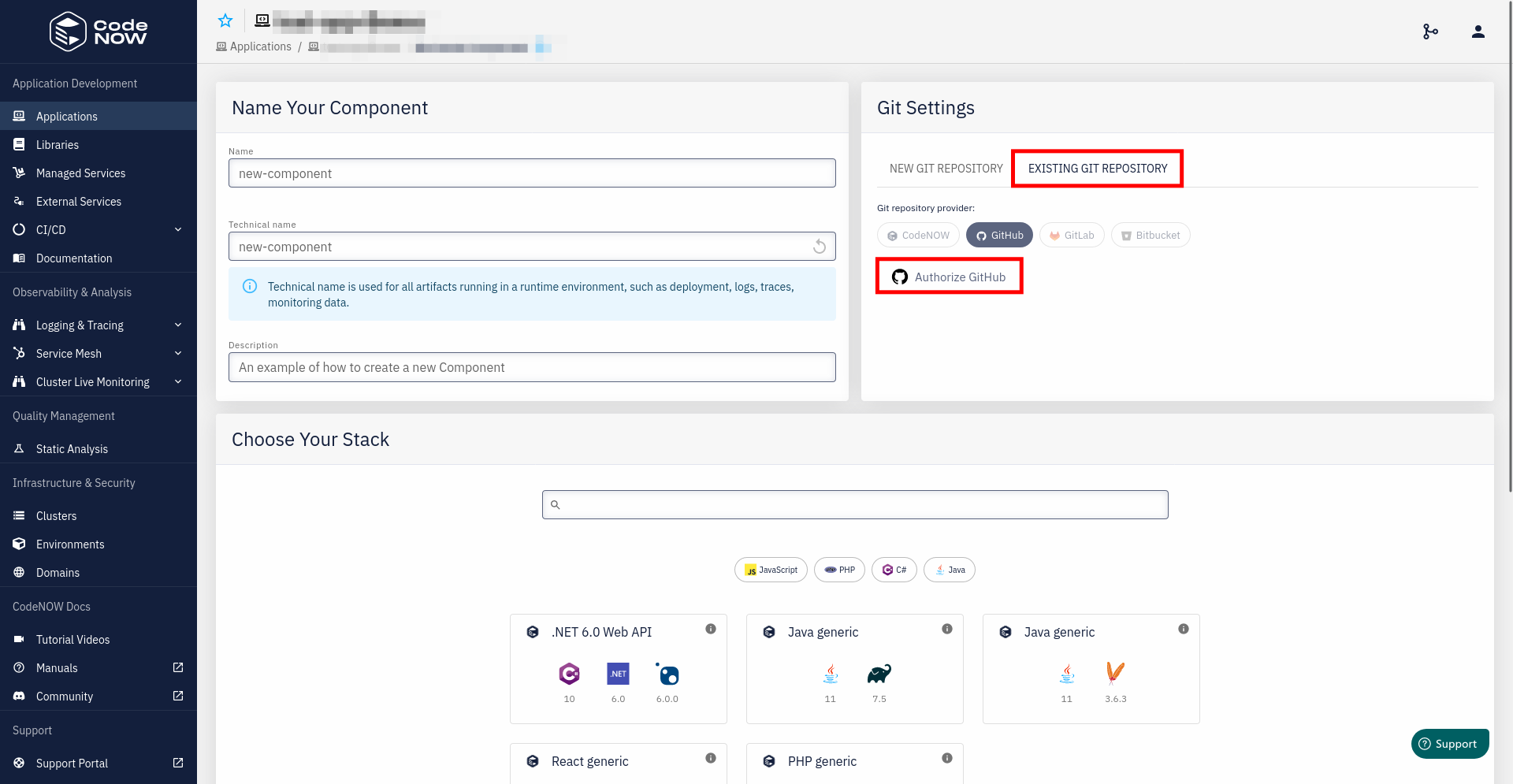This screenshot has height=784, width=1513.
Task: Click the info icon in the technical name note
Action: (250, 286)
